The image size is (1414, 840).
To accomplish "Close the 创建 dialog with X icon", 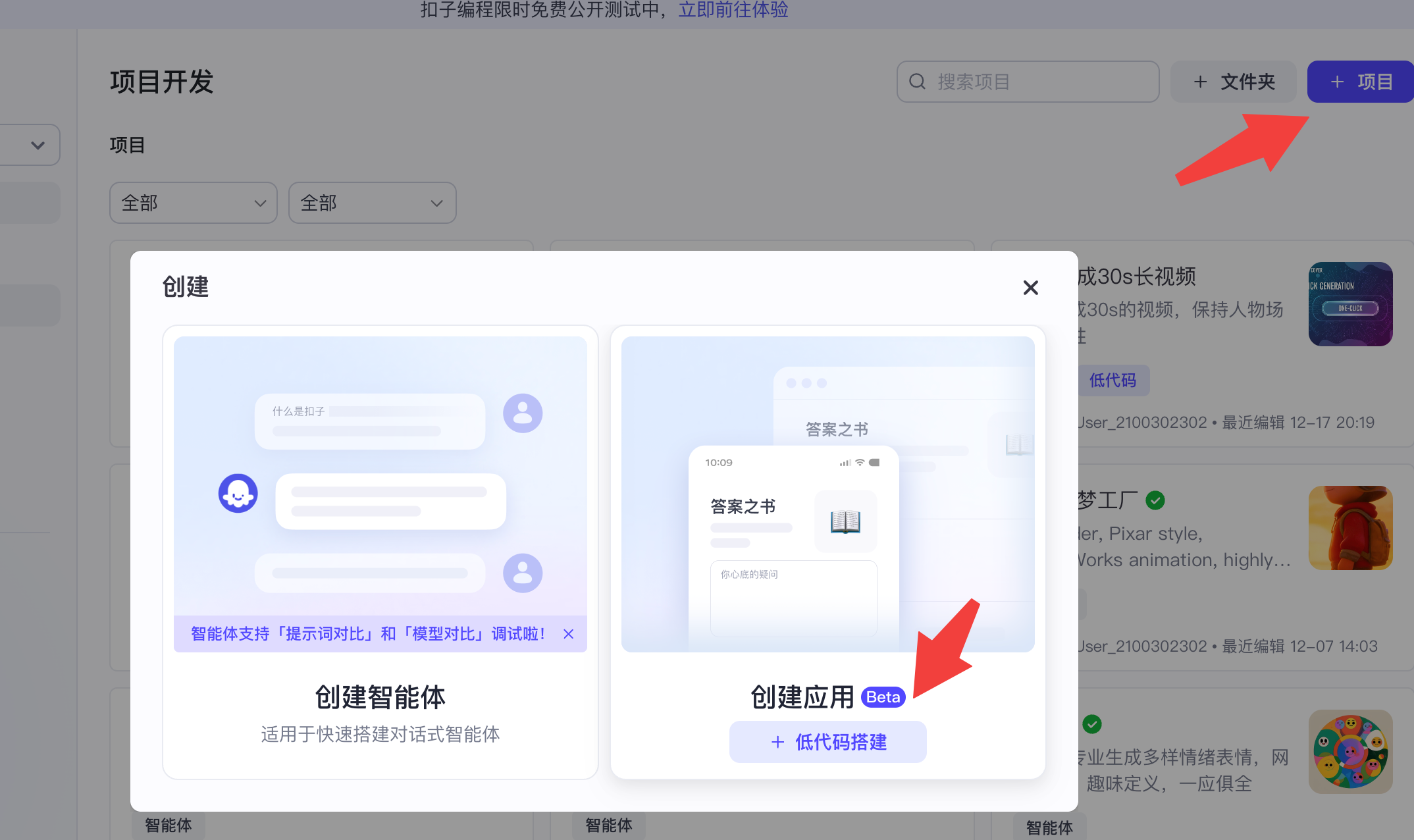I will (x=1030, y=288).
